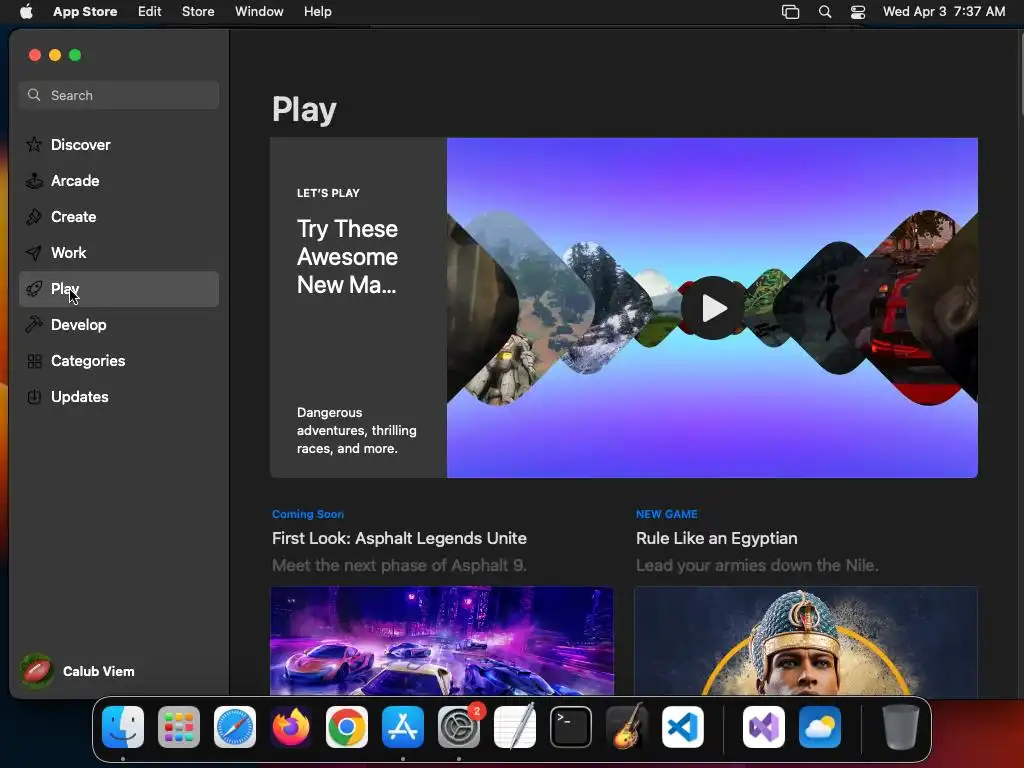Open Calub Viem account avatar
Screen dimensions: 1024x768
point(37,671)
